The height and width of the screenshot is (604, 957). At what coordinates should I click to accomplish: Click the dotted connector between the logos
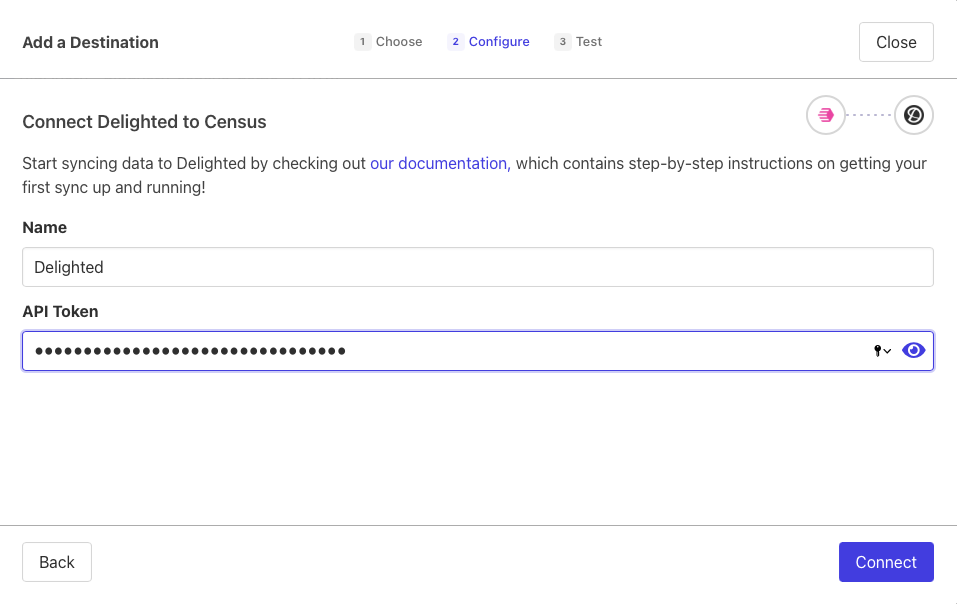pos(869,115)
